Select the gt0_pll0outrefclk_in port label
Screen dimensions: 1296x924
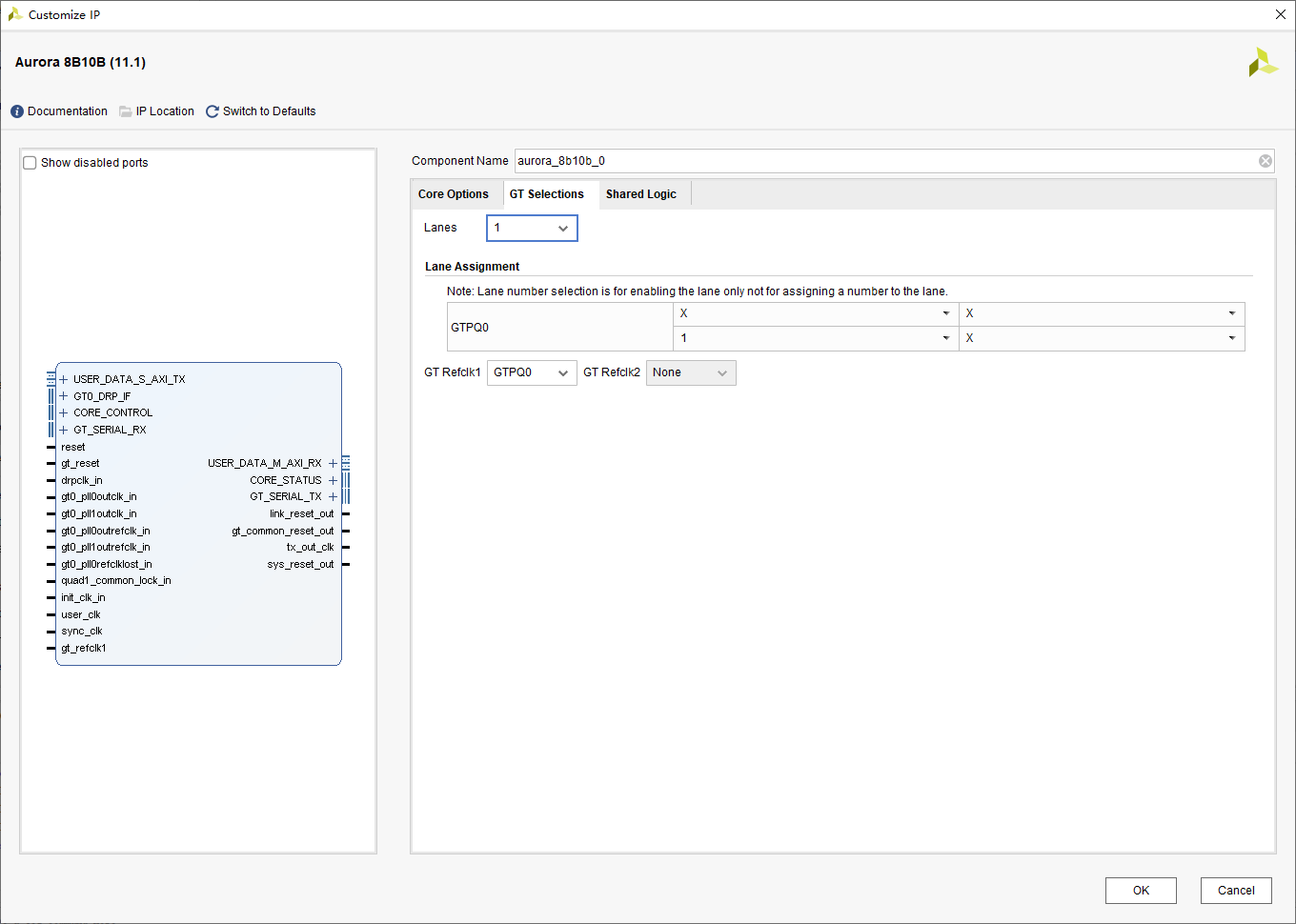coord(106,531)
